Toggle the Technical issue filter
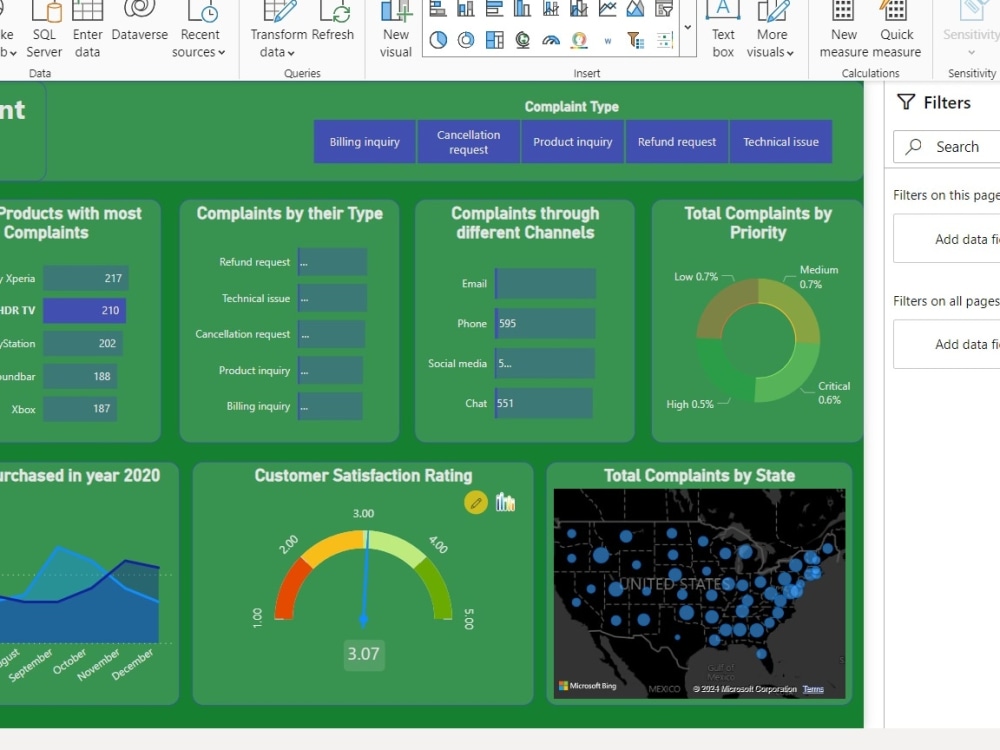The height and width of the screenshot is (750, 1000). click(781, 141)
